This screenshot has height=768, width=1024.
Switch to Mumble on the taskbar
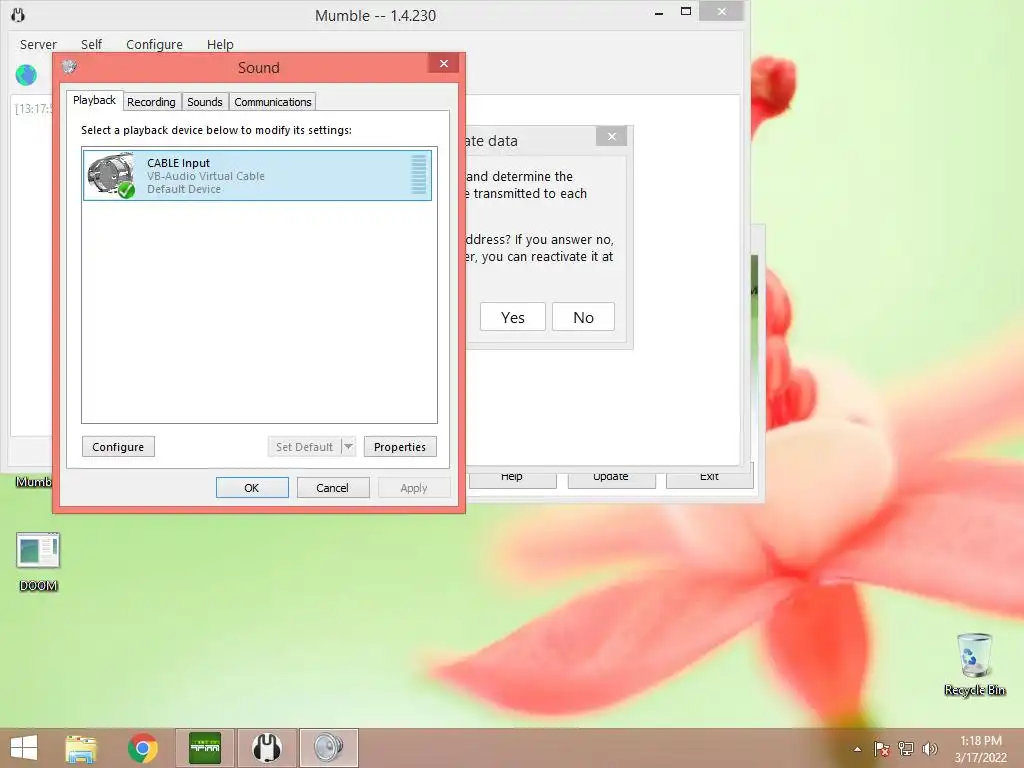click(266, 748)
